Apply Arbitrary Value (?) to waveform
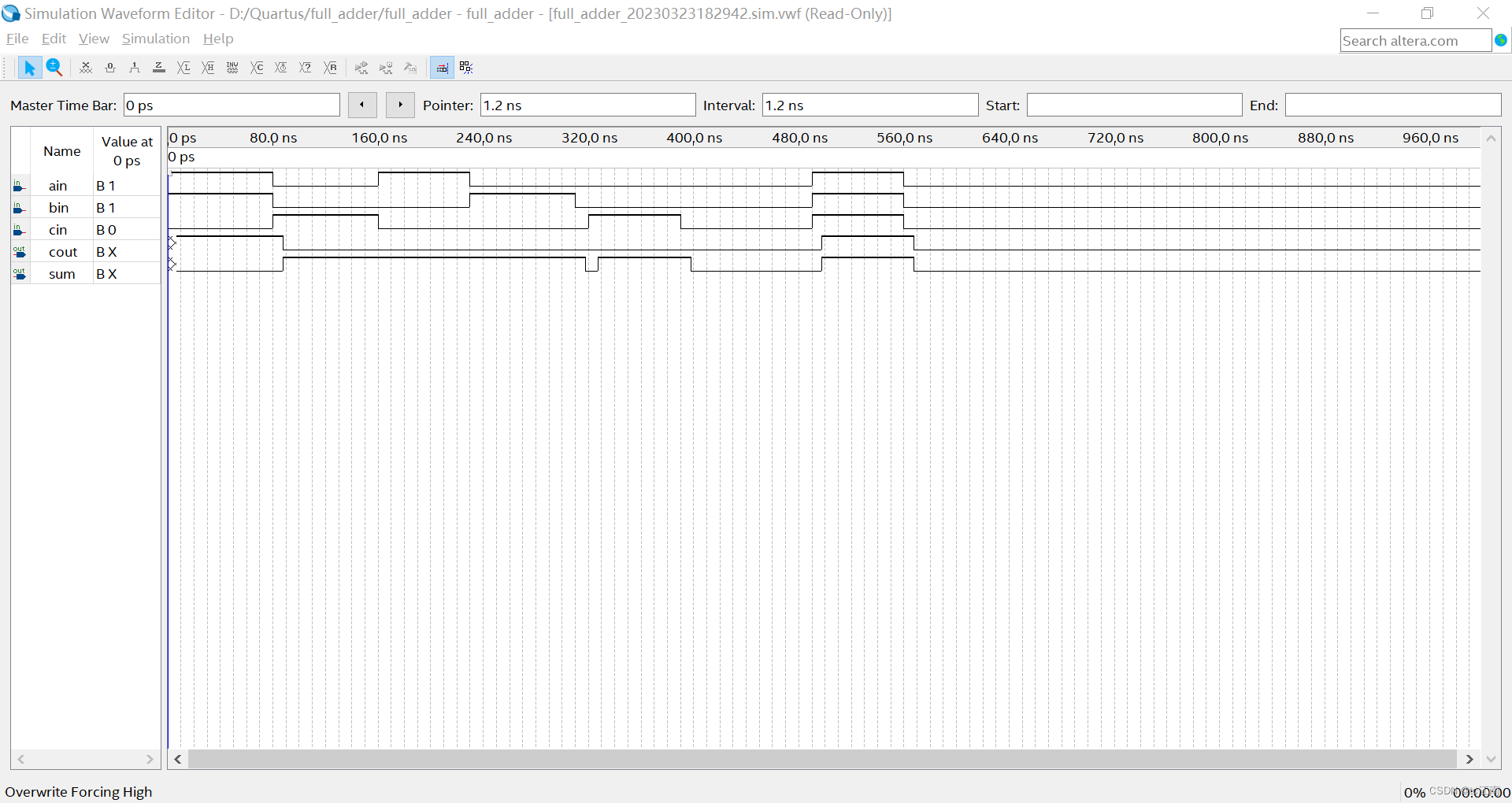 [306, 68]
